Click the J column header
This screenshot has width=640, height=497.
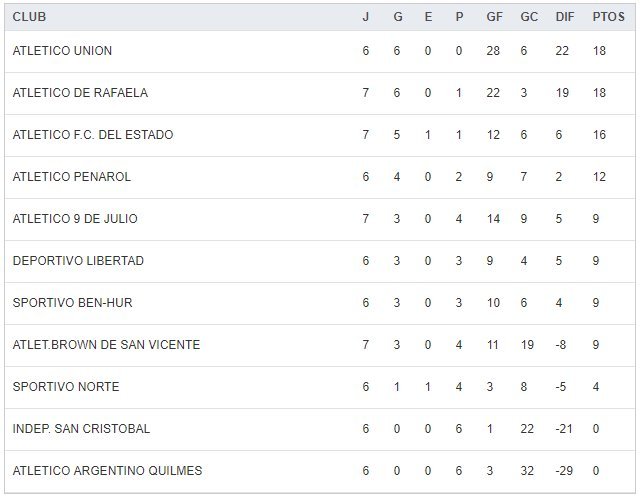[365, 17]
